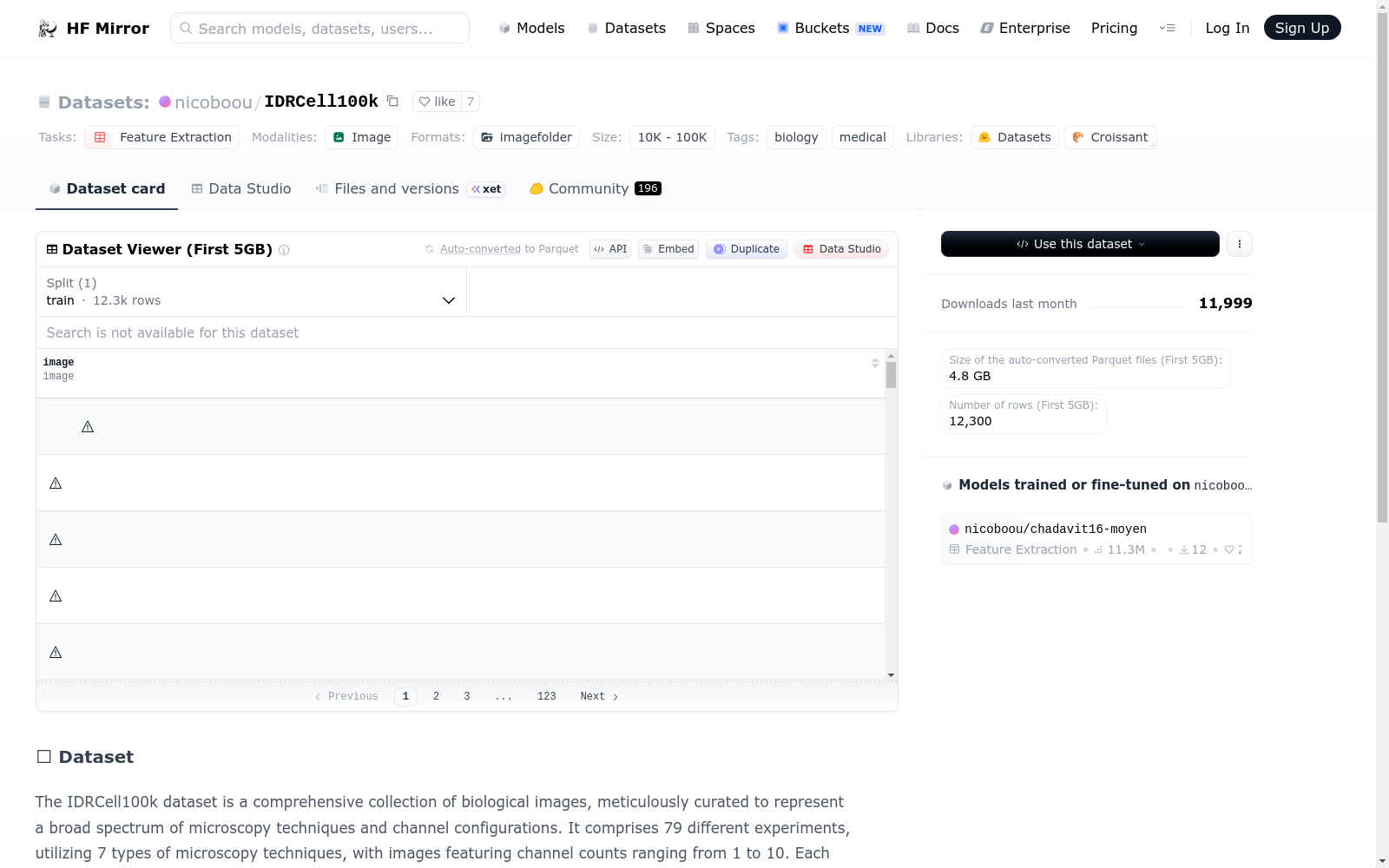This screenshot has width=1389, height=868.
Task: Click the Log In link
Action: coord(1227,28)
